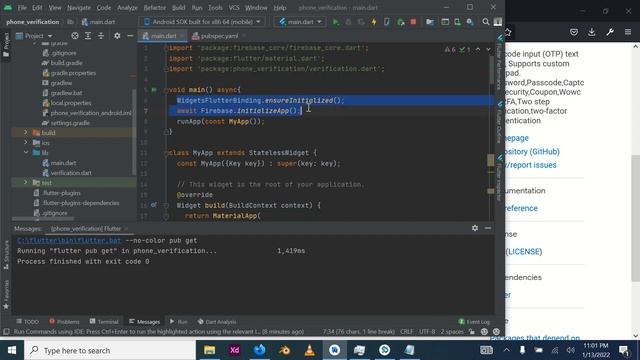Click in the Windows search box
The height and width of the screenshot is (360, 640).
[110, 350]
